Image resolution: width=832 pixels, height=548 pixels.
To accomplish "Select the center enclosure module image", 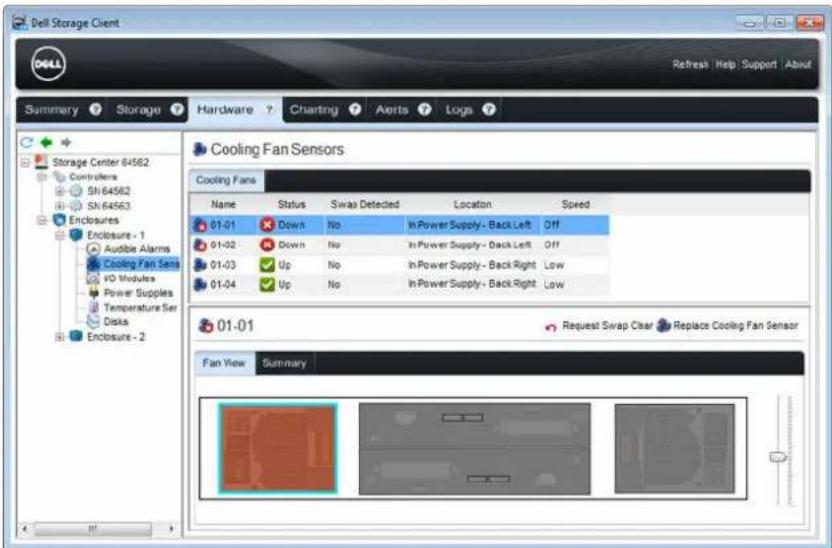I will [474, 449].
